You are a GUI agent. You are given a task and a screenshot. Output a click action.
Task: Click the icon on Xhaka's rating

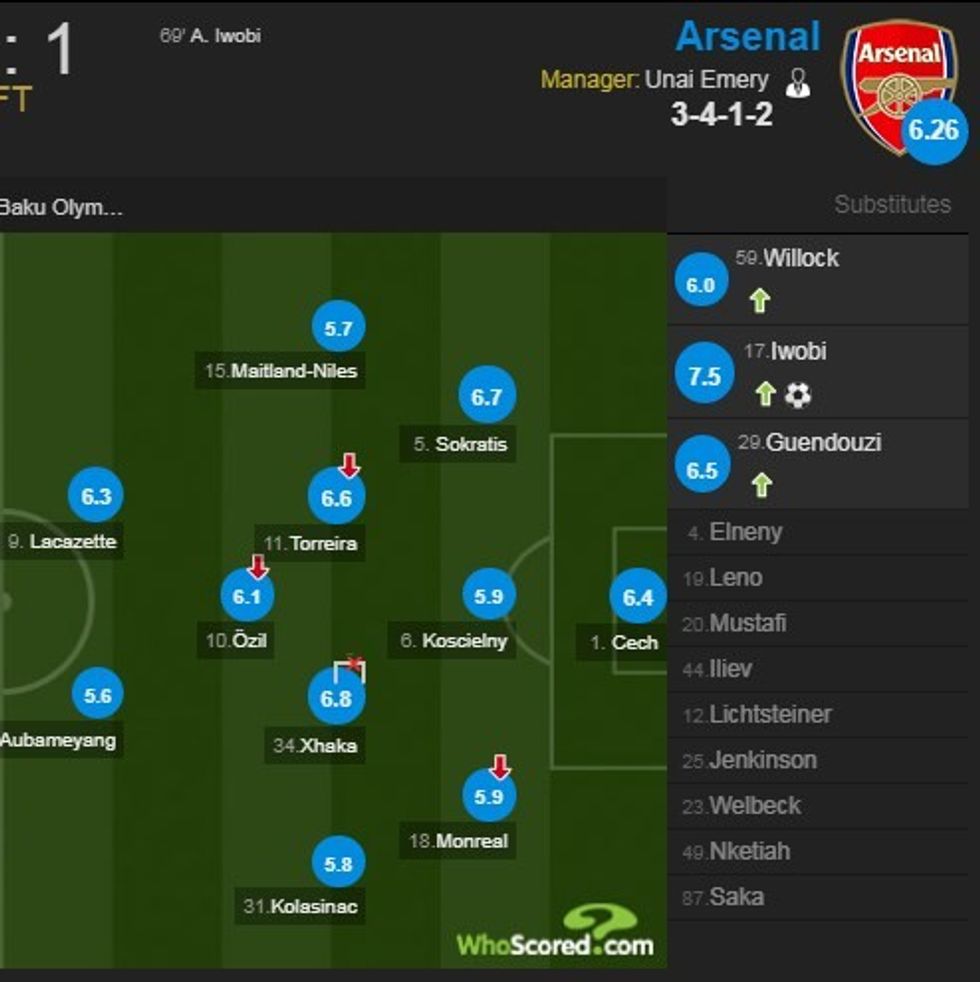[x=351, y=668]
